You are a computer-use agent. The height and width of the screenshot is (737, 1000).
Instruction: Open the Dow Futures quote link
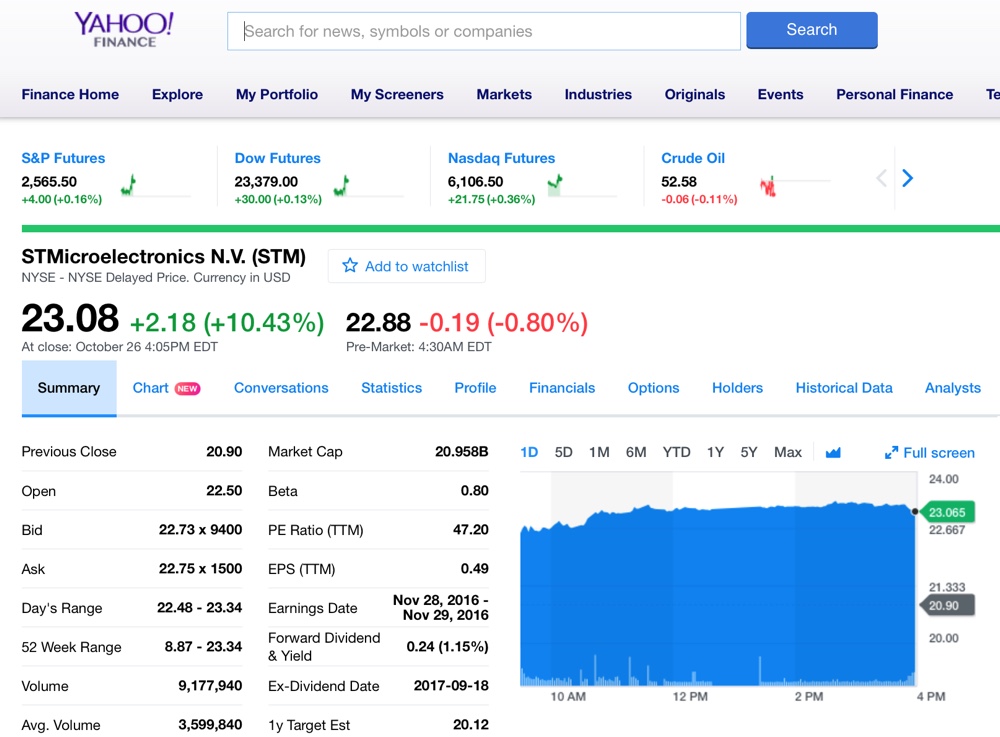[x=277, y=158]
